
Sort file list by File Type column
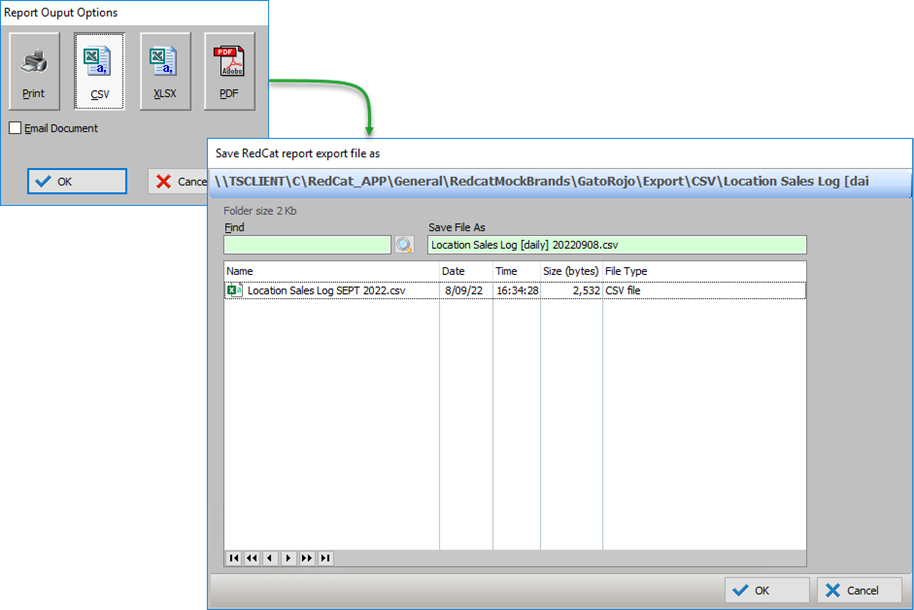(704, 271)
